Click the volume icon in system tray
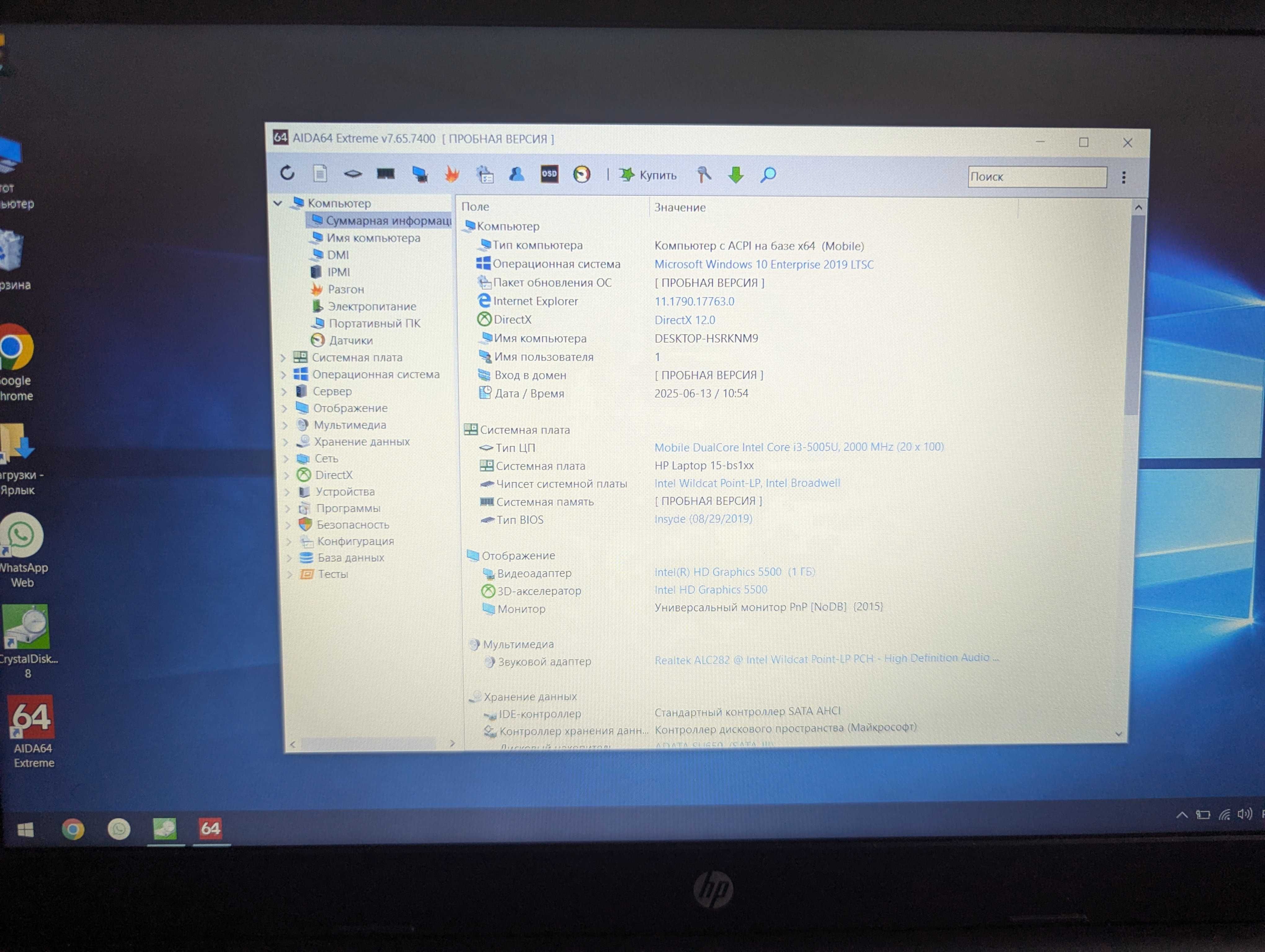Screen dimensions: 1265x952 1245,814
